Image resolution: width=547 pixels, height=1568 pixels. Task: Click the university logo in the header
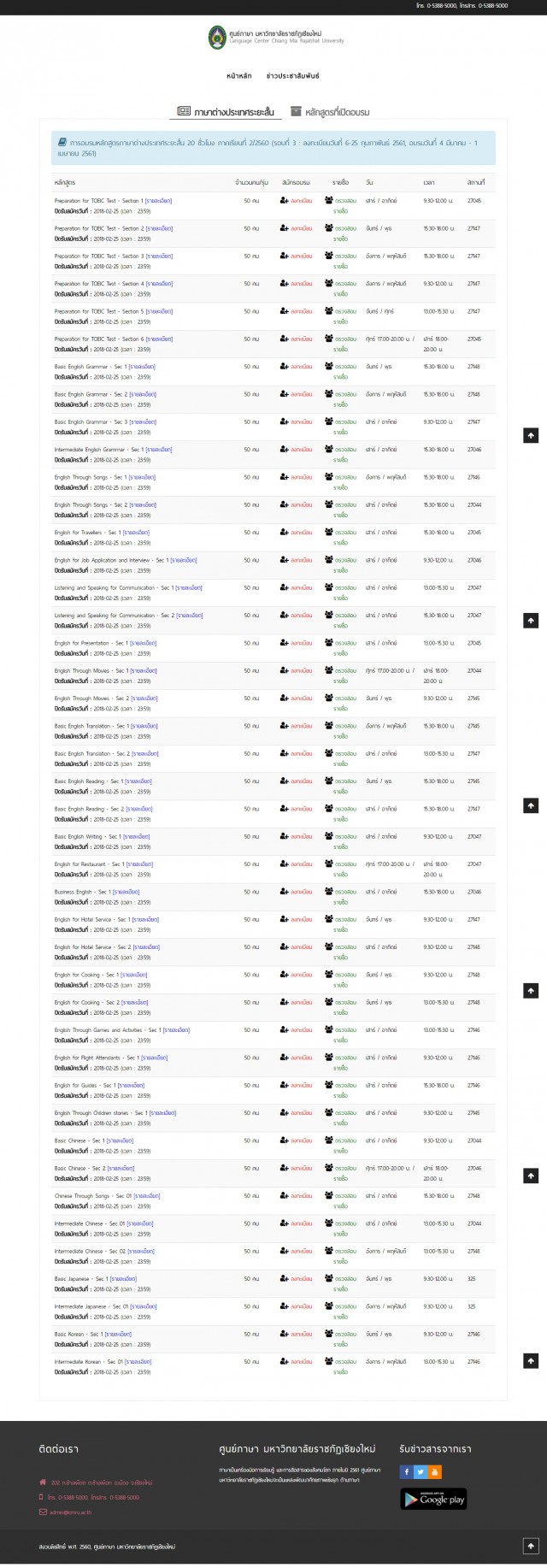[x=217, y=38]
